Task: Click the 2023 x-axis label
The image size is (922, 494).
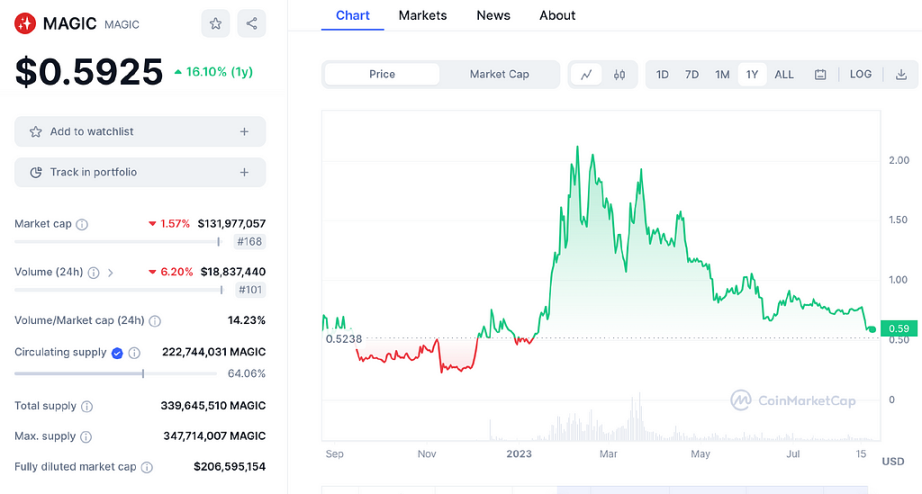Action: click(x=519, y=453)
